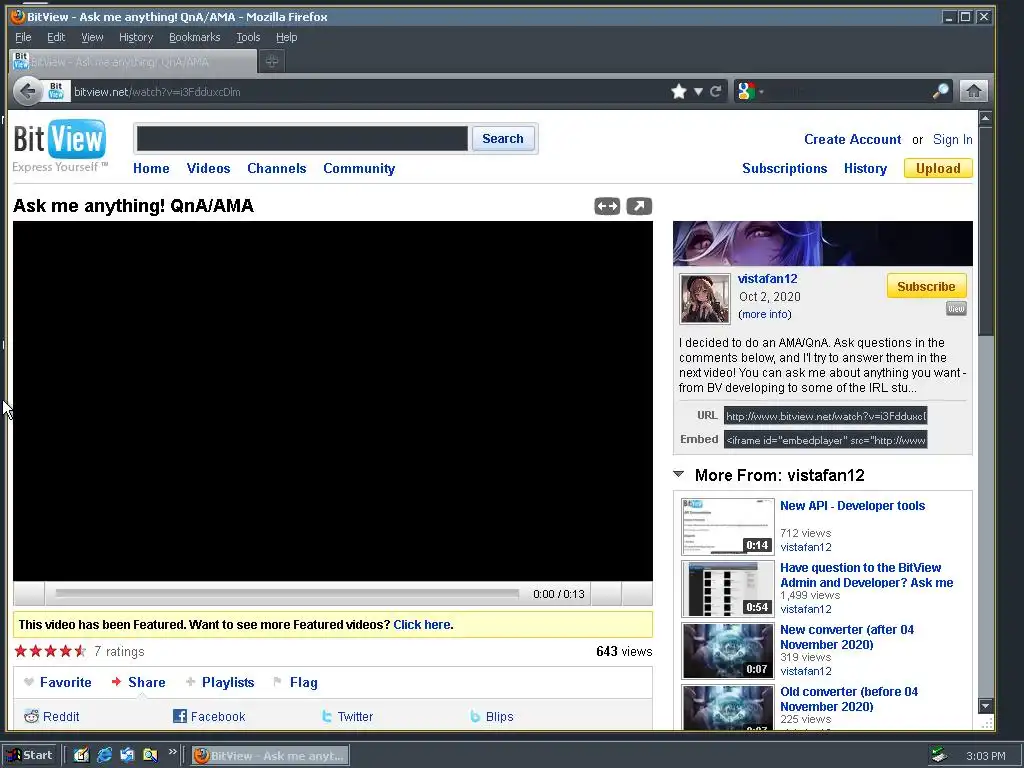Click the magnifier search icon in Firefox search box

pyautogui.click(x=940, y=91)
